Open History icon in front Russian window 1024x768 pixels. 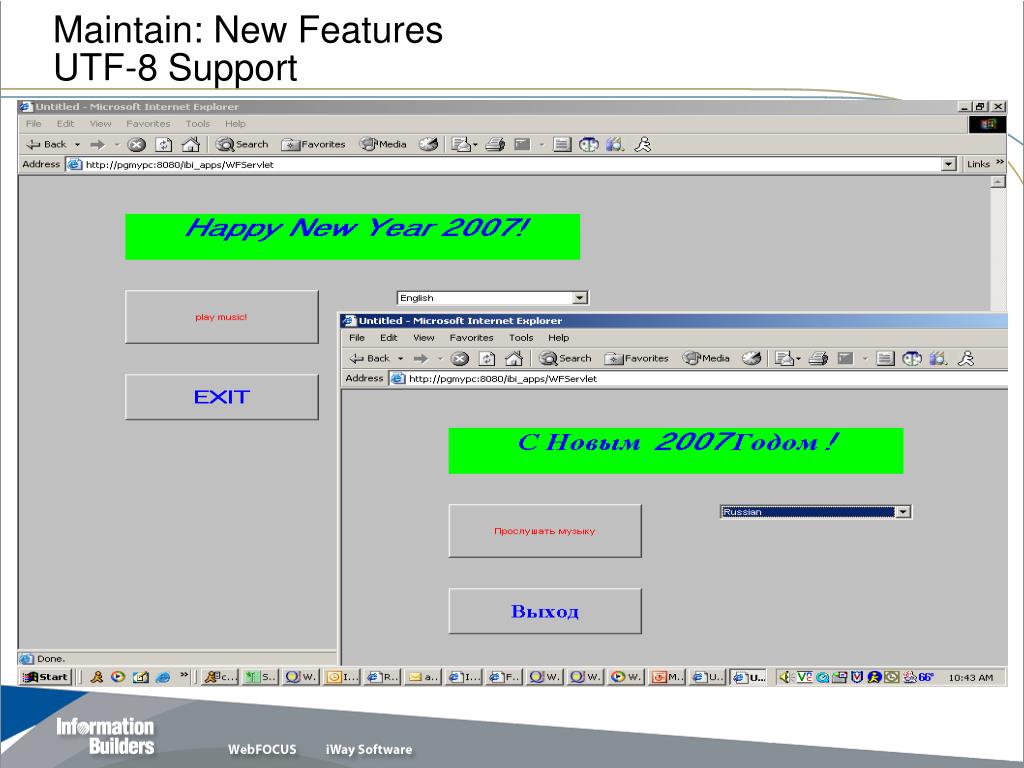coord(752,359)
